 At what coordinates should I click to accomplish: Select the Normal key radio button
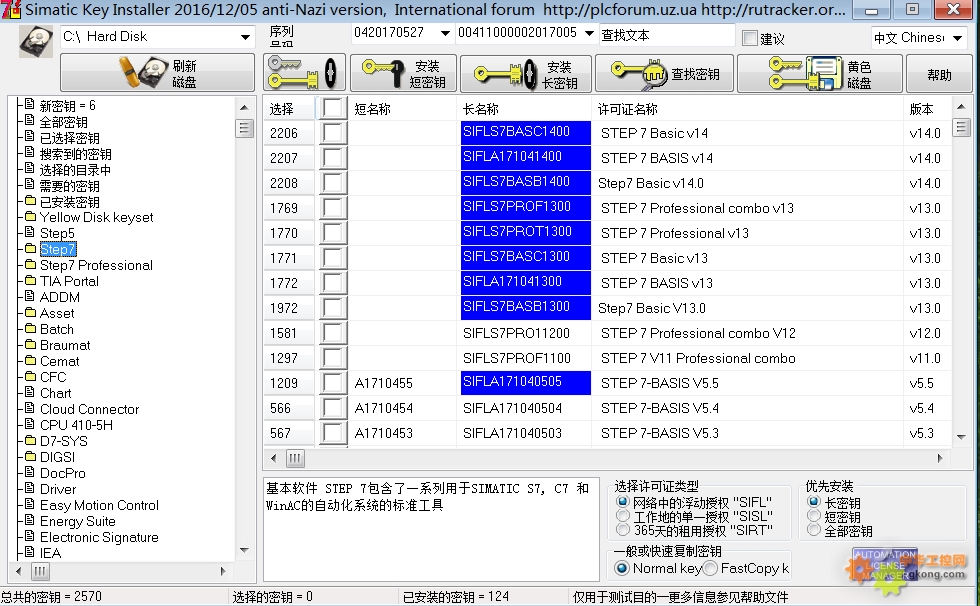[x=622, y=568]
